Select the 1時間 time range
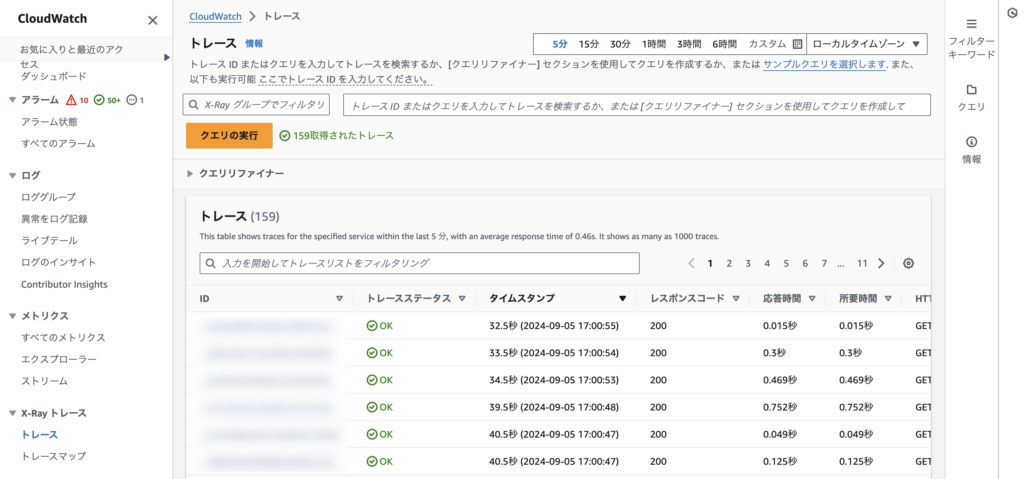This screenshot has width=1024, height=479. [654, 44]
